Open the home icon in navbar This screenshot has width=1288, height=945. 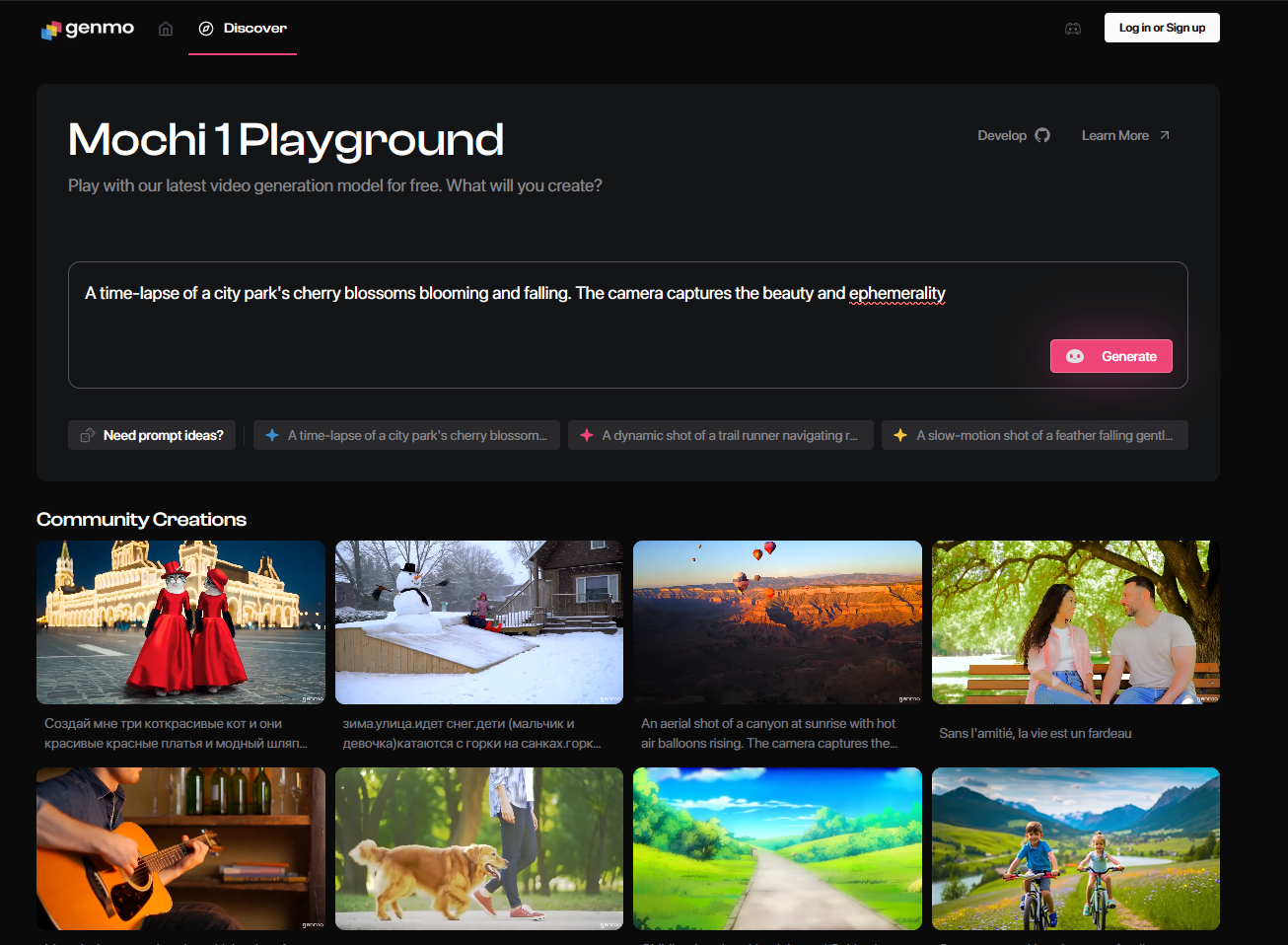[166, 29]
